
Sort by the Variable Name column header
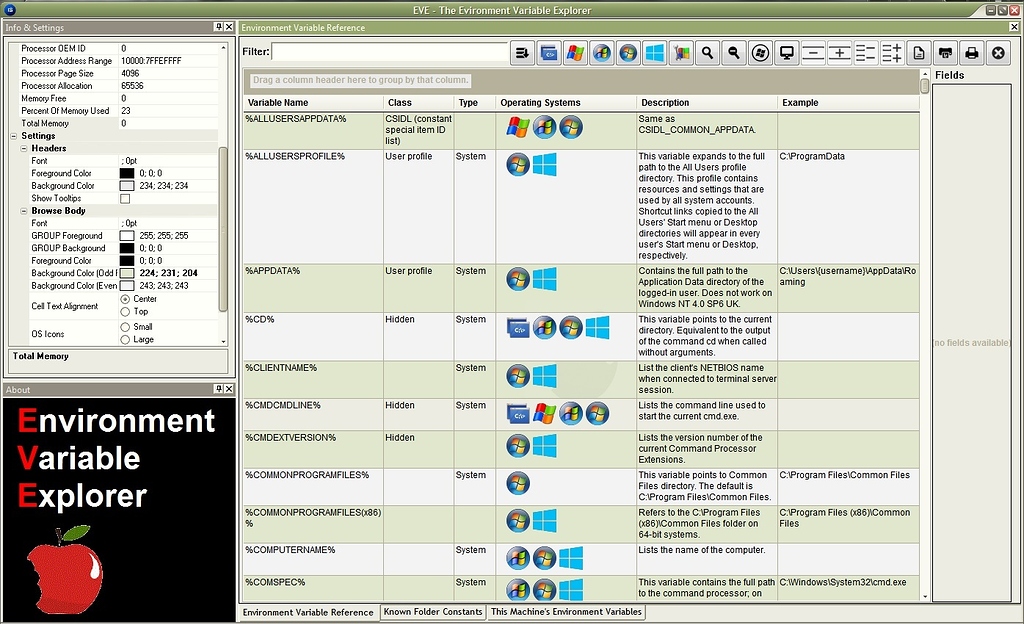point(313,103)
